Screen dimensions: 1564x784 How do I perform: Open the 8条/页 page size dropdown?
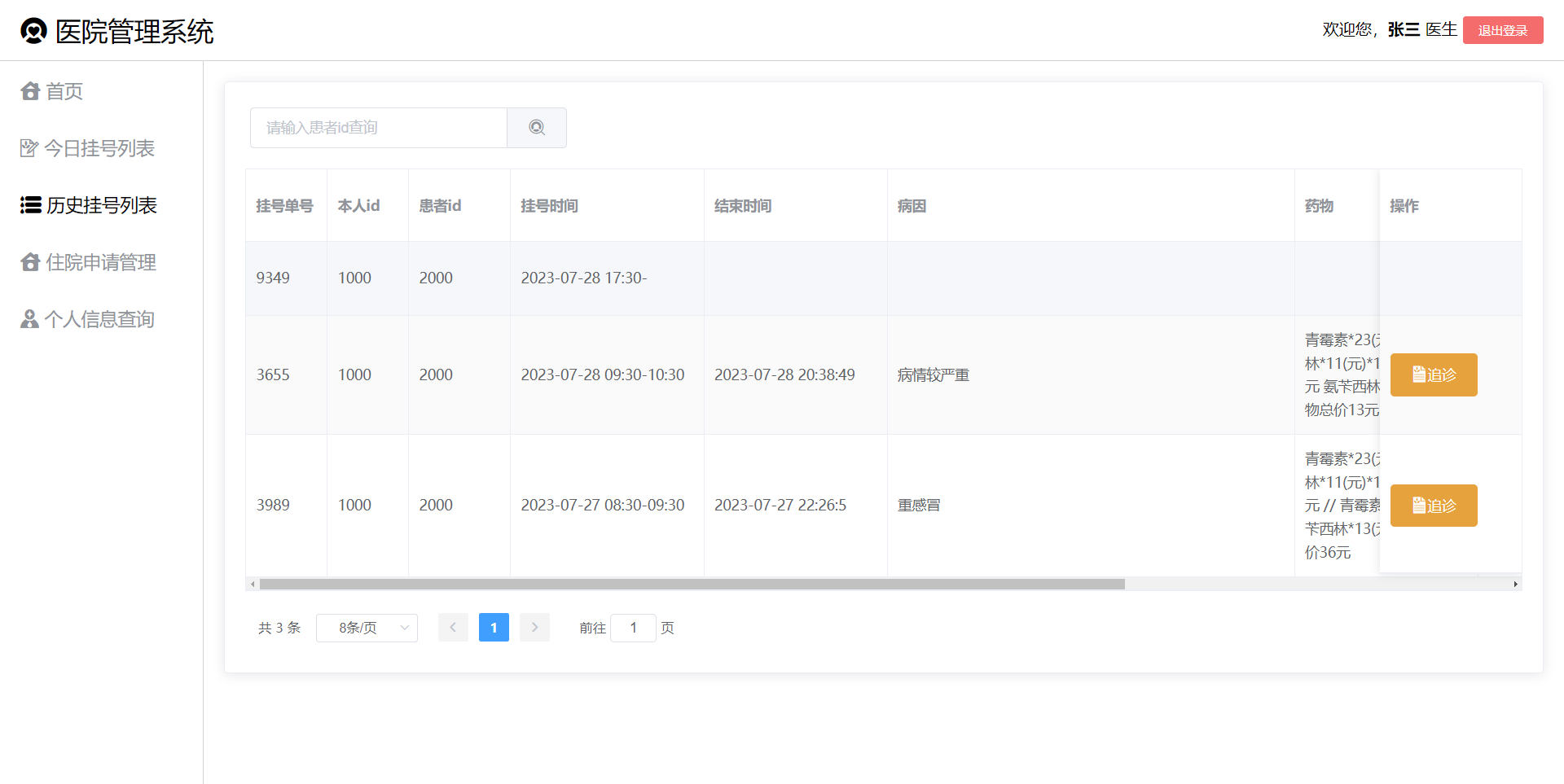pyautogui.click(x=367, y=628)
